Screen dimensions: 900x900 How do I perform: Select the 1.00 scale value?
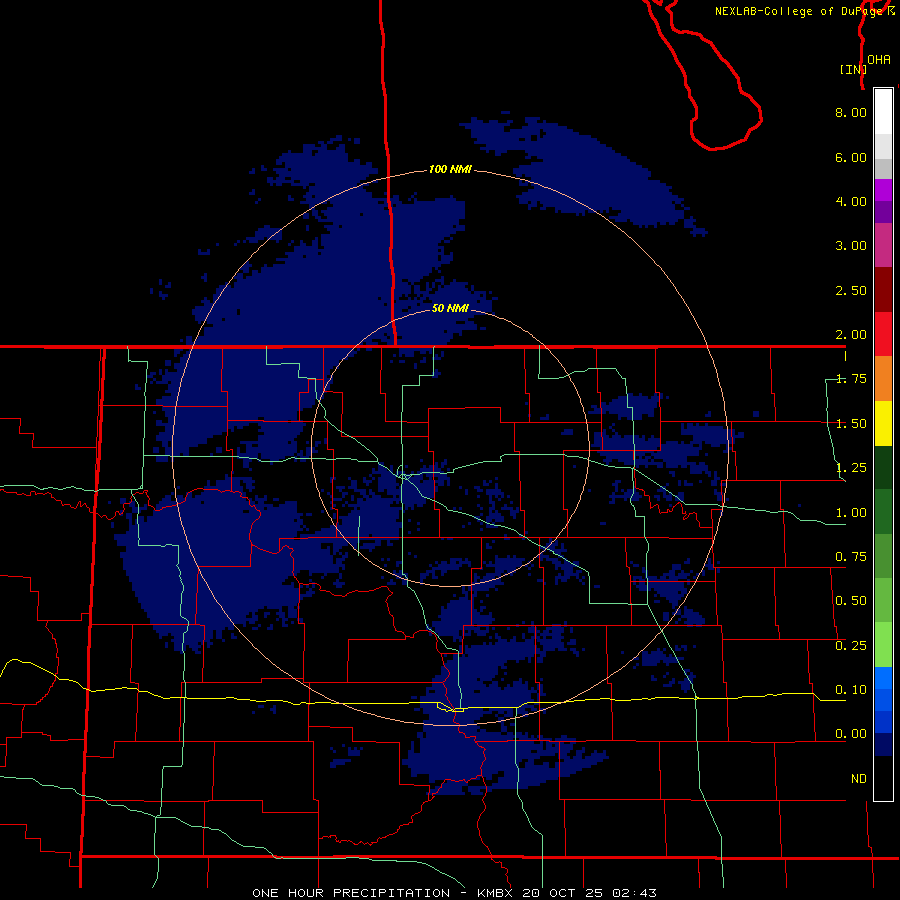(x=851, y=513)
